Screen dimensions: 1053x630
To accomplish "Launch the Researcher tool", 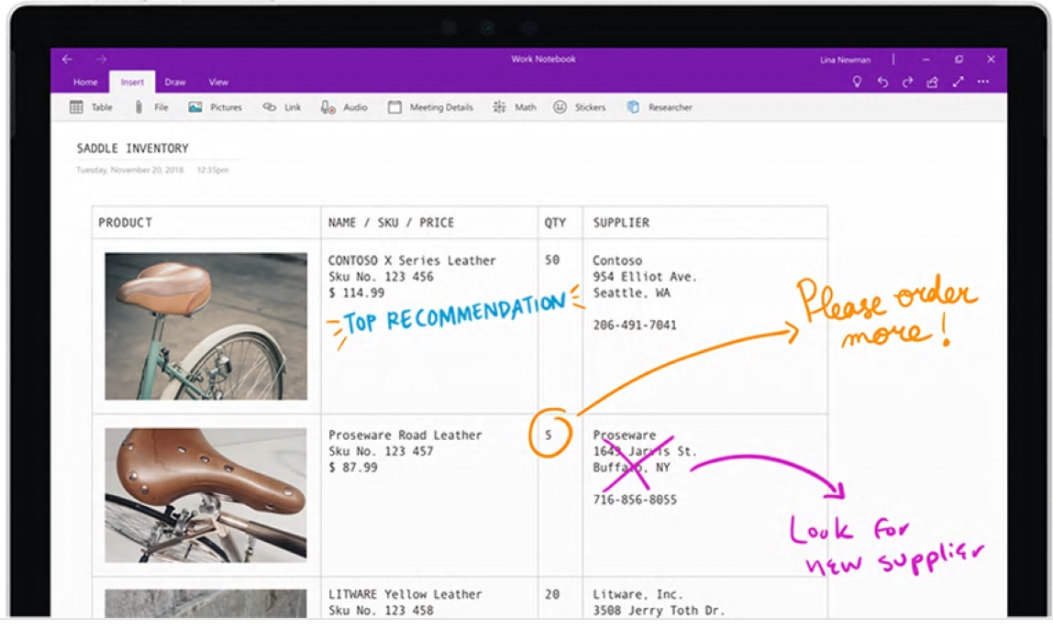I will (660, 107).
